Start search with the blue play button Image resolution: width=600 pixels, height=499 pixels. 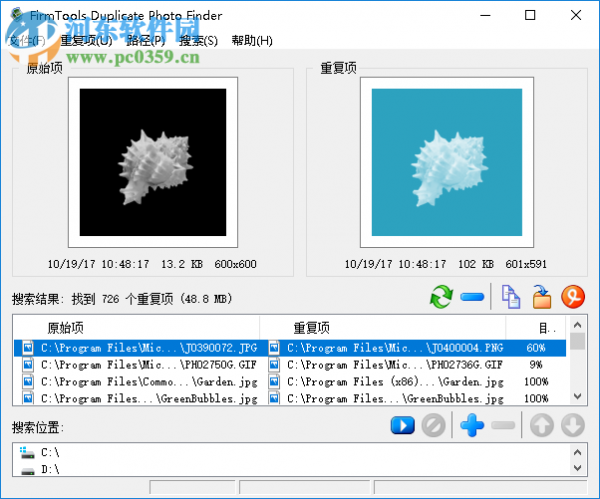click(x=403, y=425)
